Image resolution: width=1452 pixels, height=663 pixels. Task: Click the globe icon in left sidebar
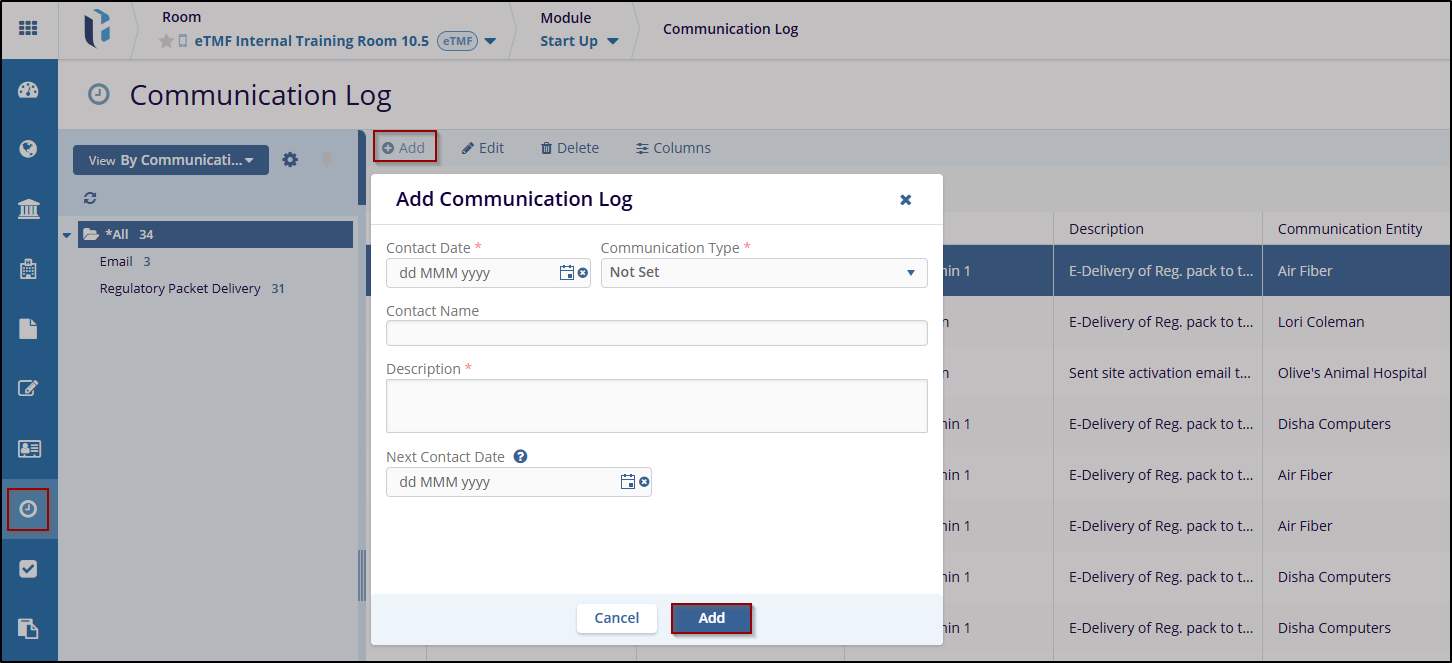pos(28,149)
